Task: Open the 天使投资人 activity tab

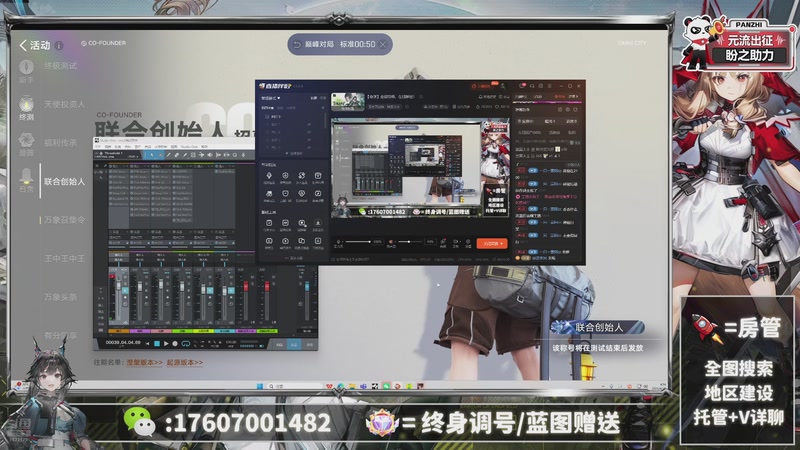Action: (64, 104)
